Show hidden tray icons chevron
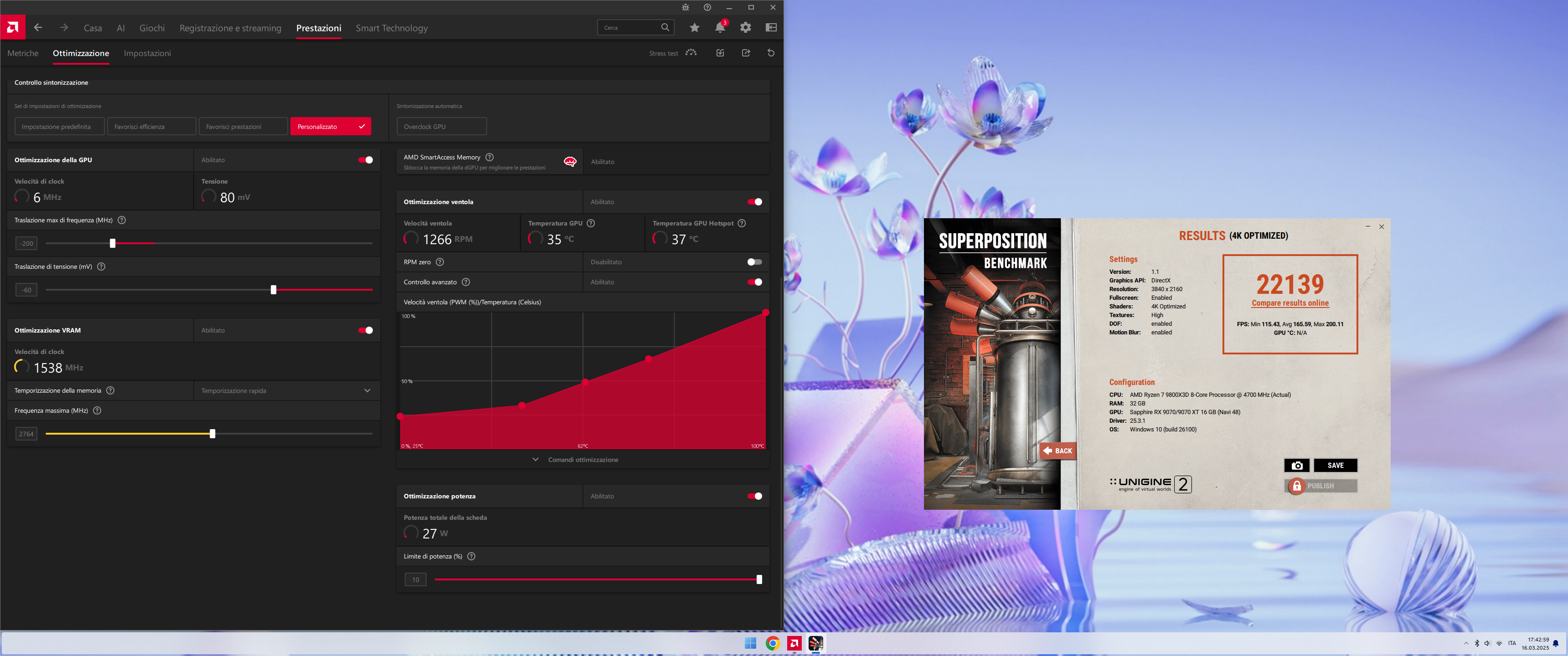 tap(1466, 643)
